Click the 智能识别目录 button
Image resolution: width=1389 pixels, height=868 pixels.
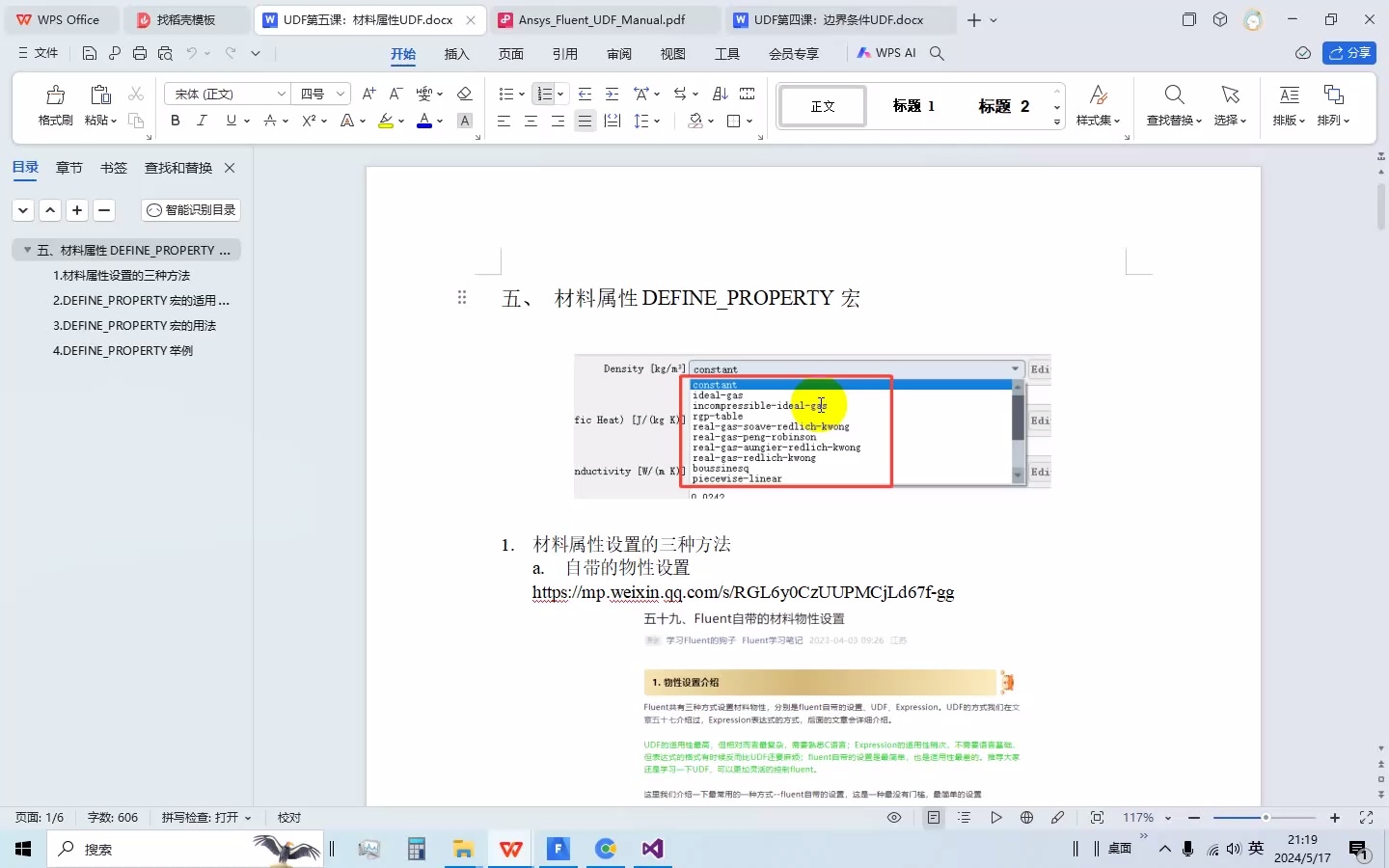pyautogui.click(x=189, y=209)
